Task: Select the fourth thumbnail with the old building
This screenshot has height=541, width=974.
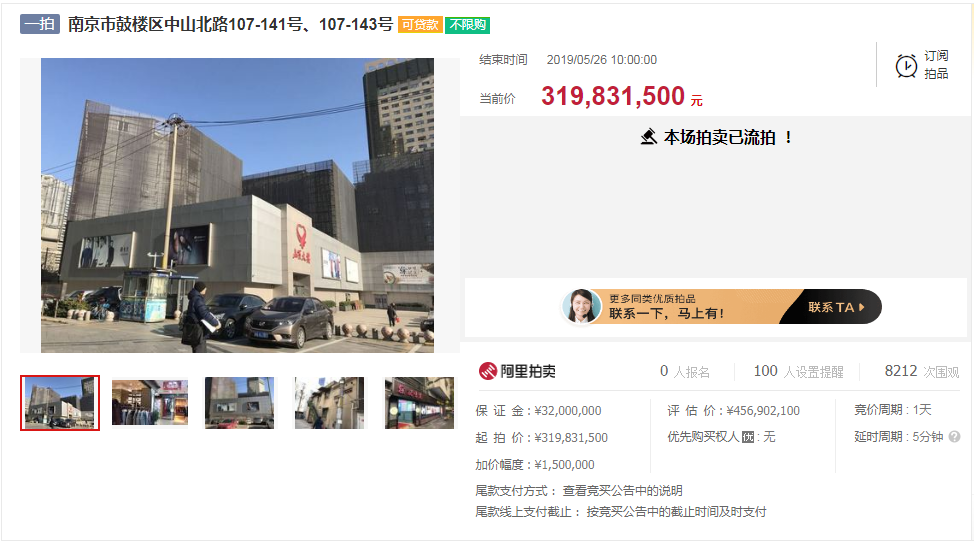Action: [329, 403]
